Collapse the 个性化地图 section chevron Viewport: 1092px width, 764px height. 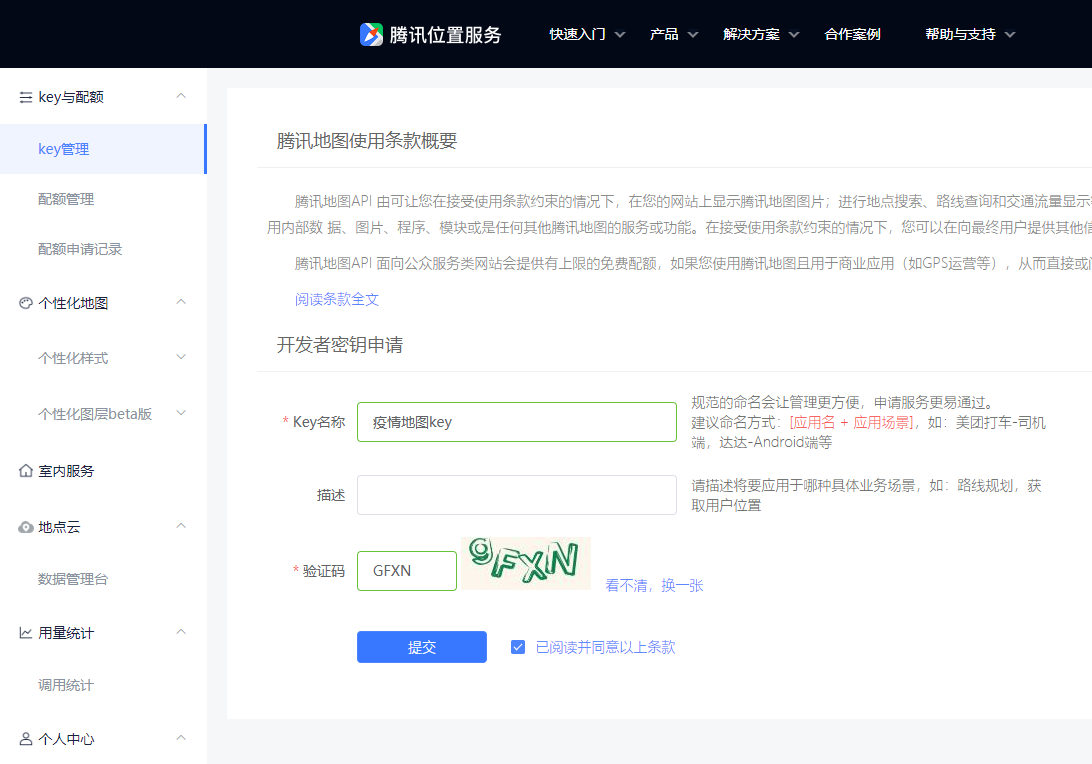click(181, 302)
